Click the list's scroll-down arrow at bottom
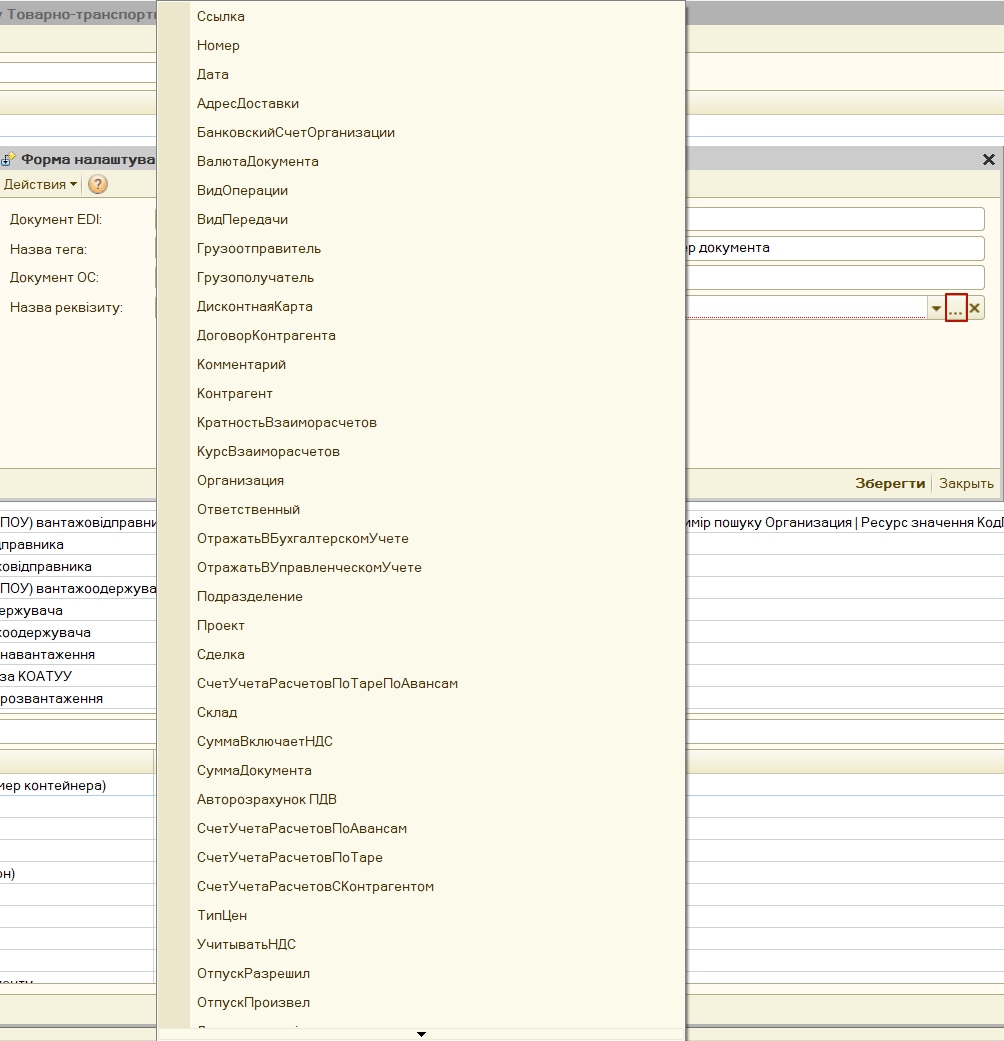This screenshot has height=1041, width=1004. 421,1034
